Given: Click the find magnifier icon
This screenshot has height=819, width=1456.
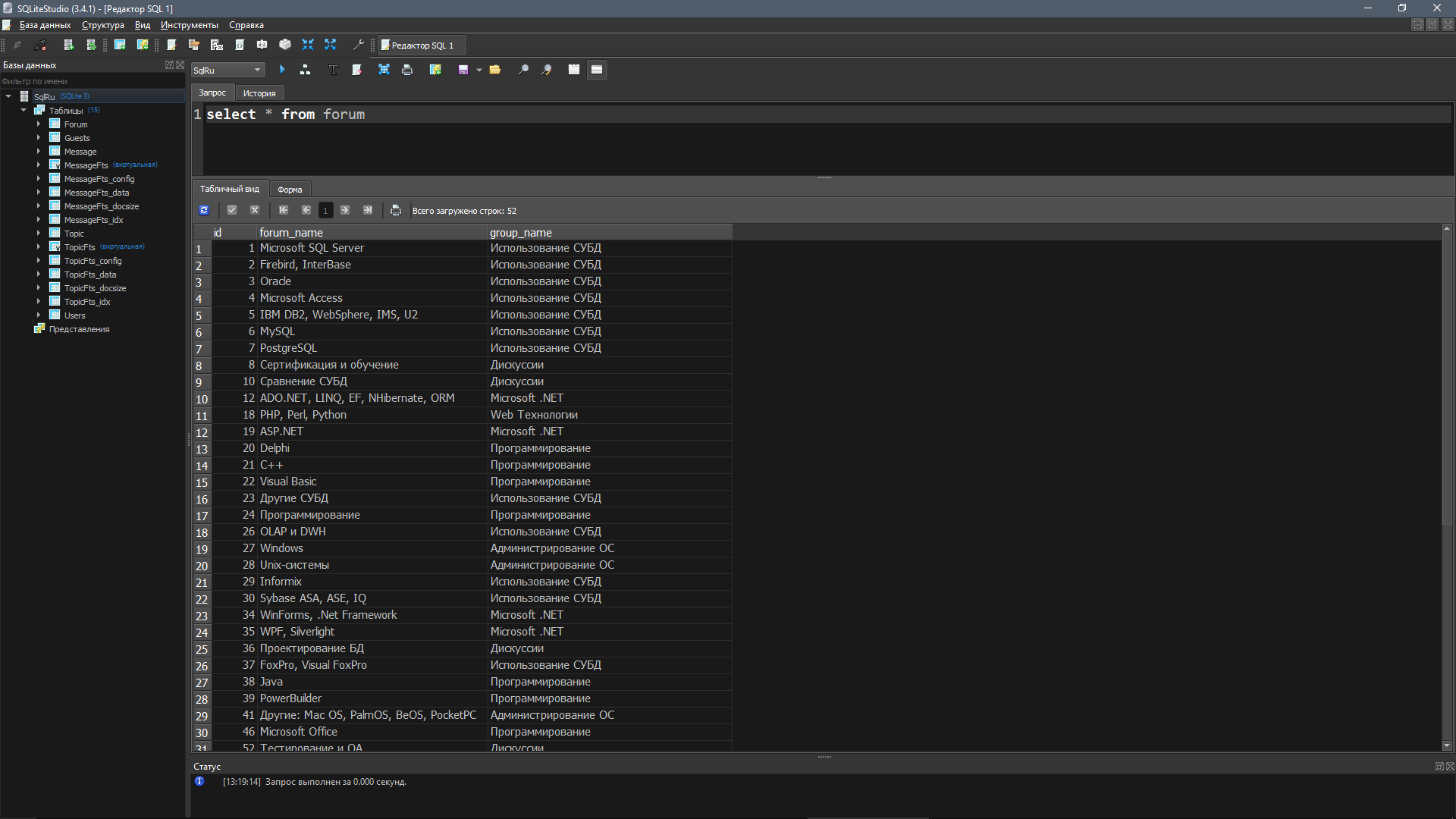Looking at the screenshot, I should [523, 70].
